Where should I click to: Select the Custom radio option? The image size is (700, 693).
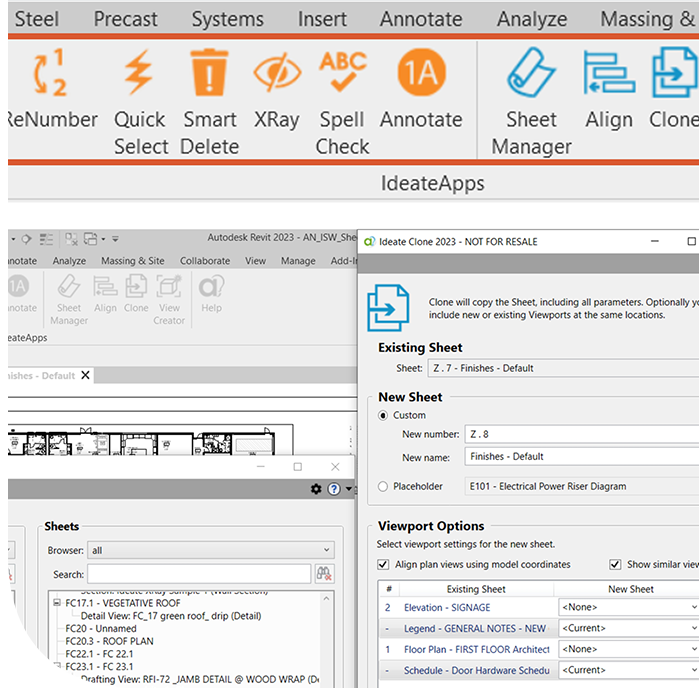click(x=383, y=415)
